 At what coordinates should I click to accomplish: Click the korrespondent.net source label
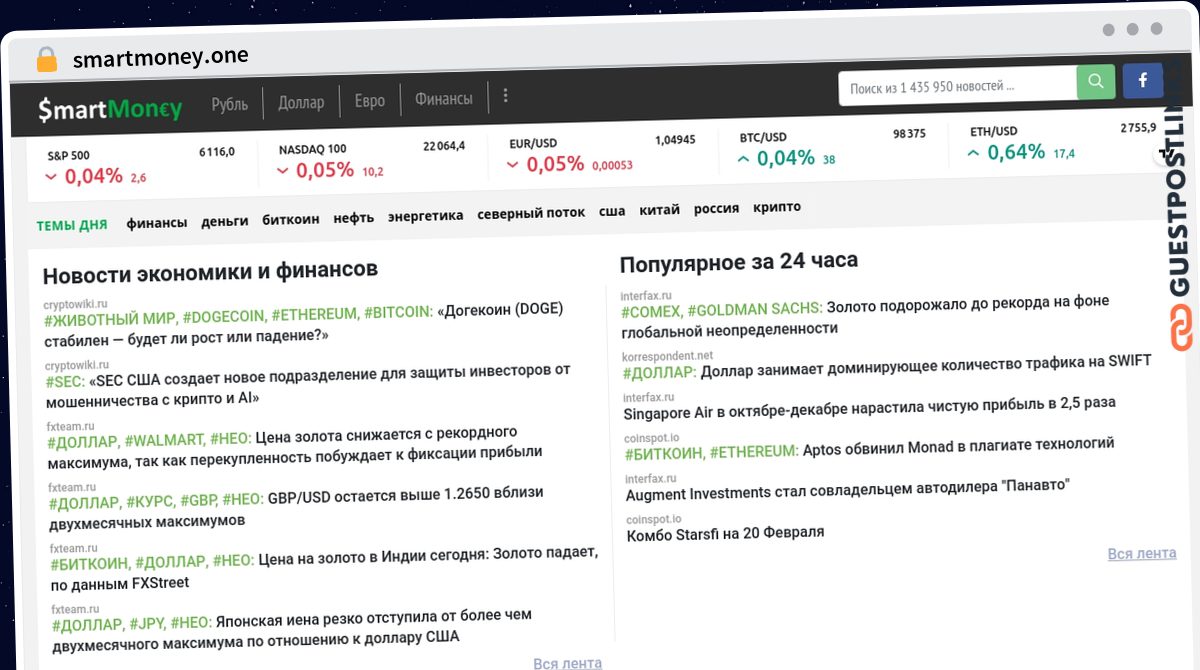tap(668, 356)
